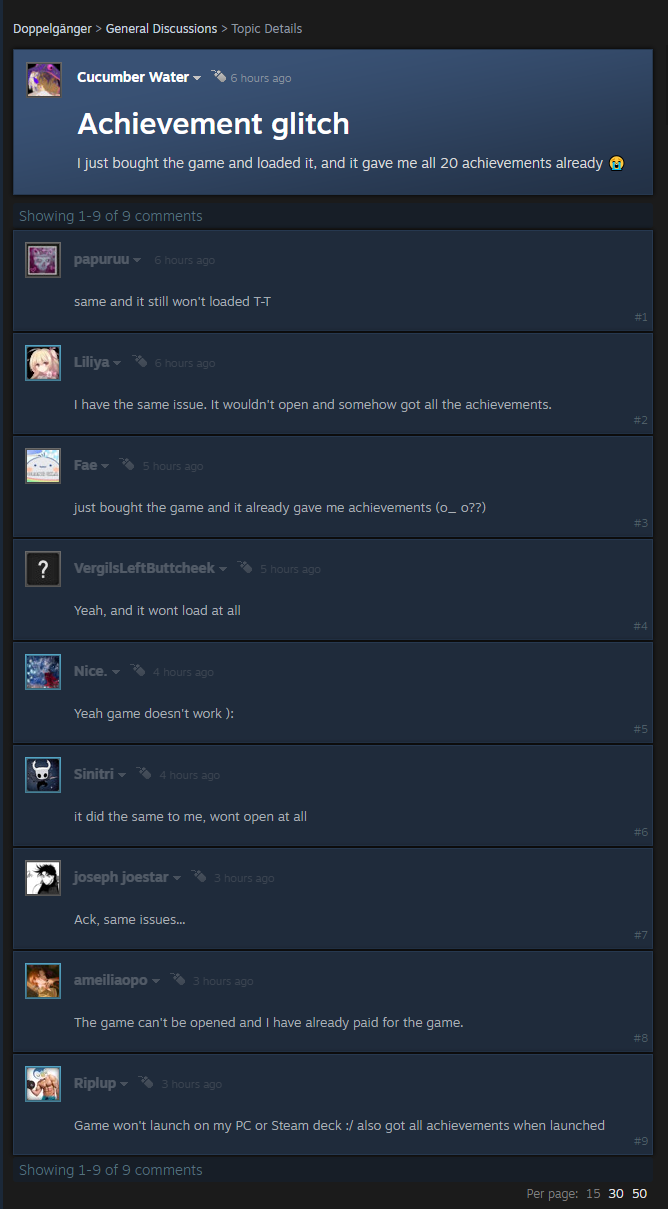
Task: Expand the dropdown arrow next to papuruu
Action: 137,261
